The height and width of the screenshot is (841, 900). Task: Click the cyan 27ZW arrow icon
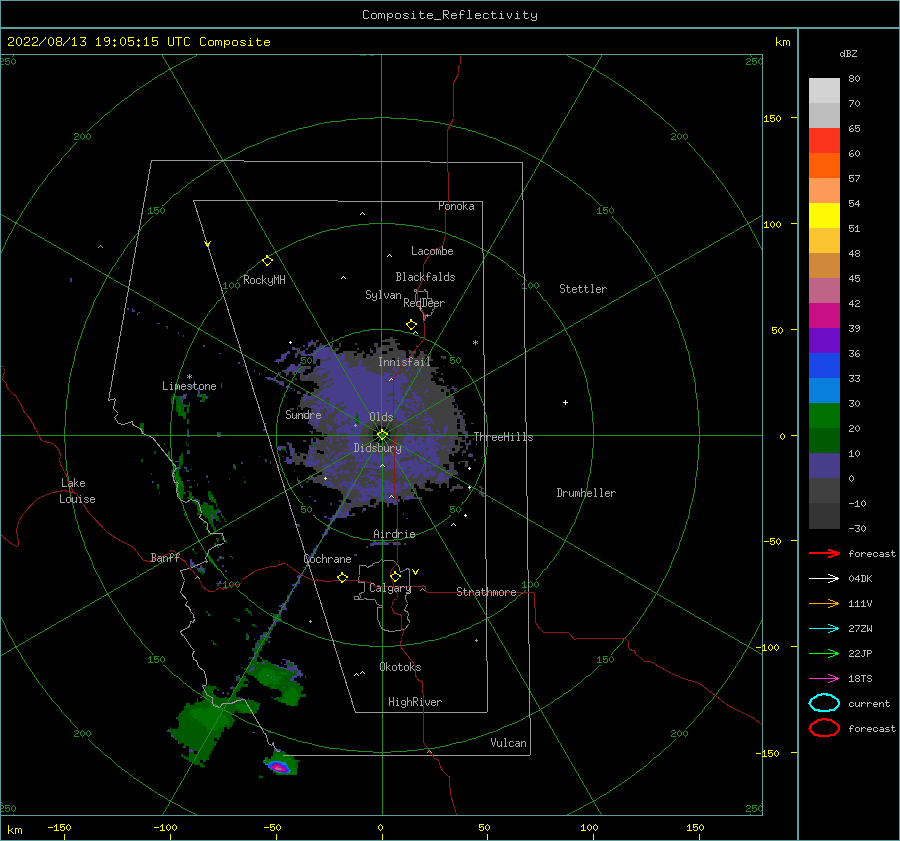pos(824,629)
